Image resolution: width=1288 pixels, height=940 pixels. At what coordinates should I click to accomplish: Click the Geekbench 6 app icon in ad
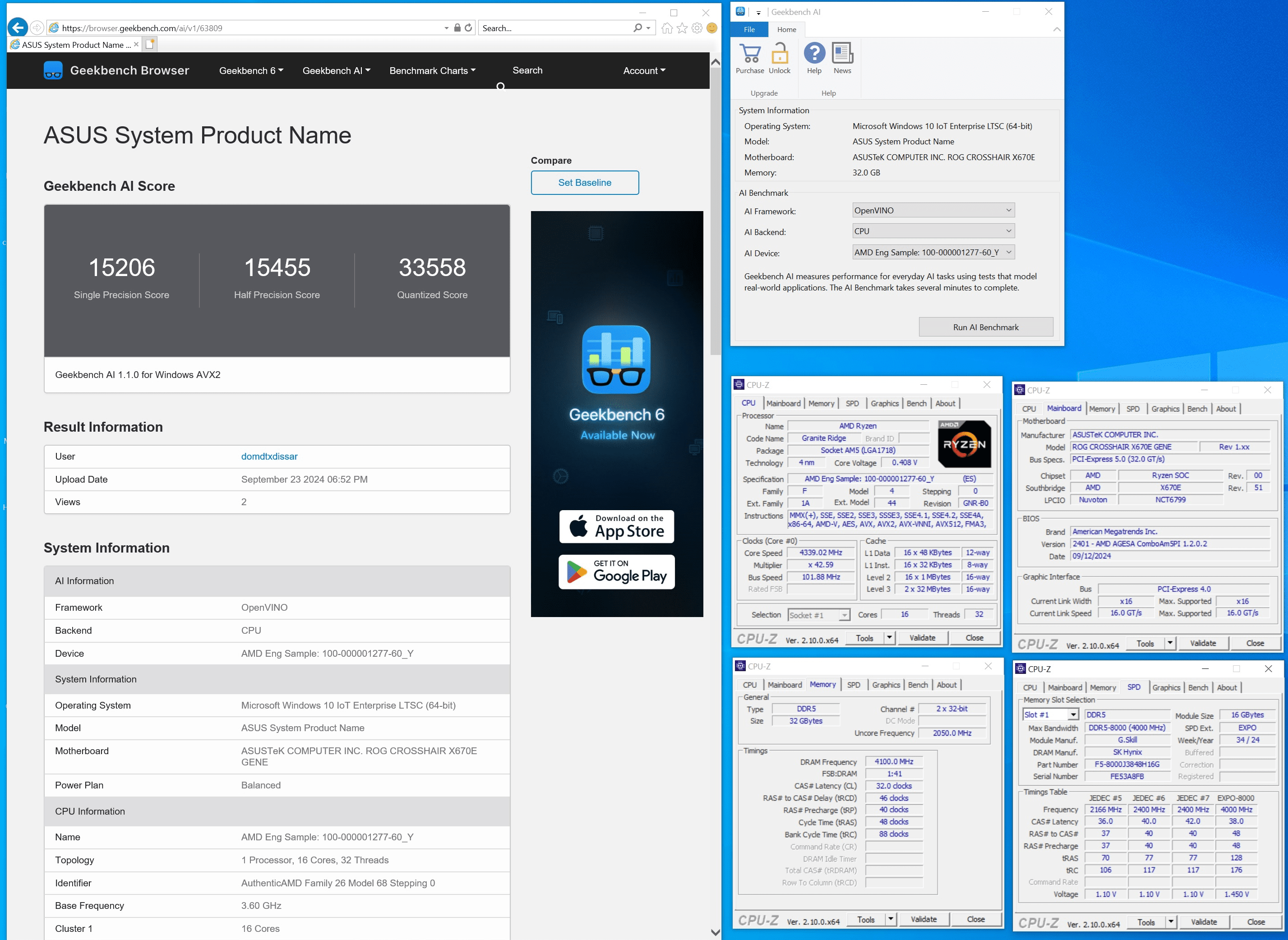click(x=616, y=359)
